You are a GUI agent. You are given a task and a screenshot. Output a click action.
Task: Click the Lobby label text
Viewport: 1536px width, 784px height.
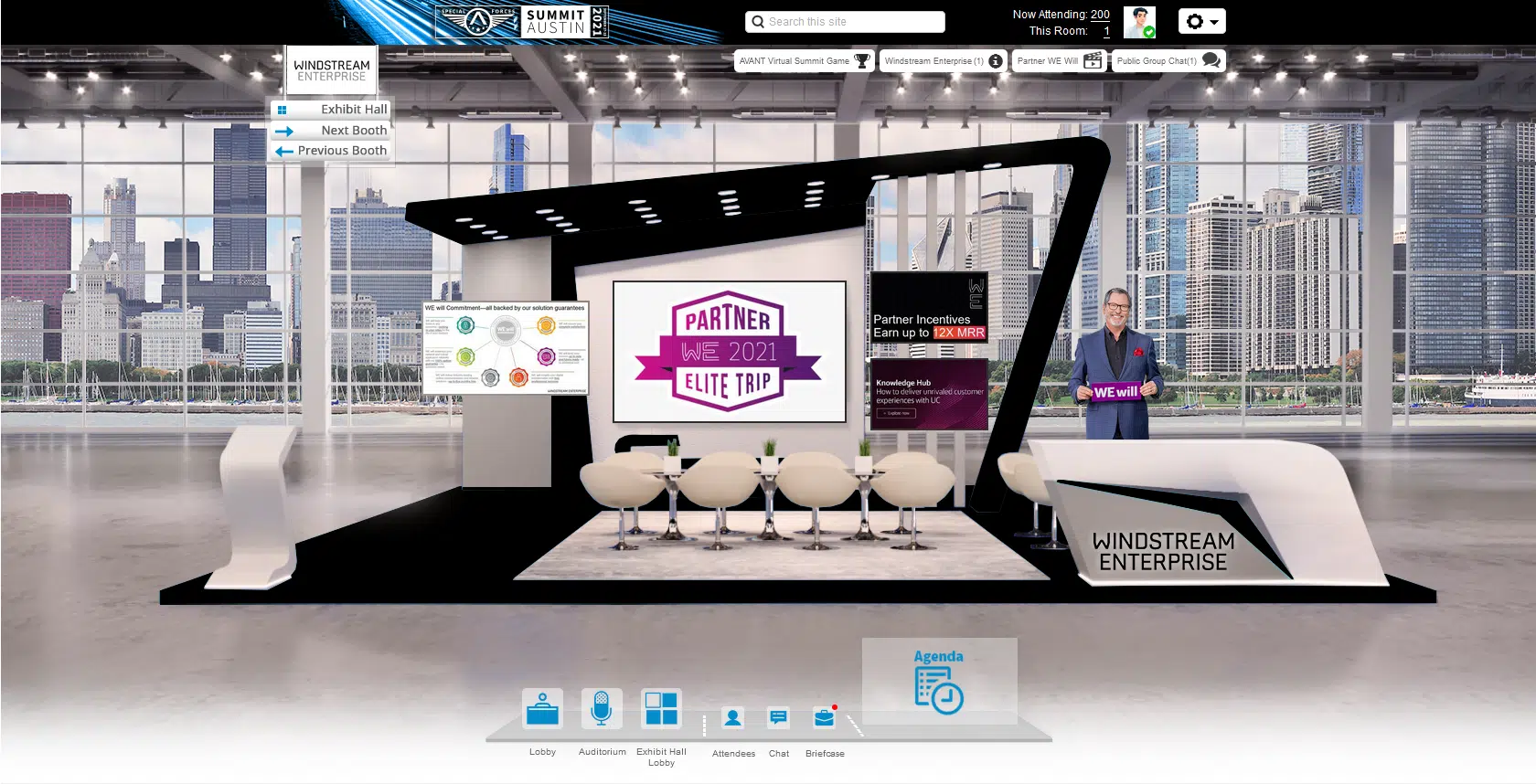pyautogui.click(x=542, y=752)
